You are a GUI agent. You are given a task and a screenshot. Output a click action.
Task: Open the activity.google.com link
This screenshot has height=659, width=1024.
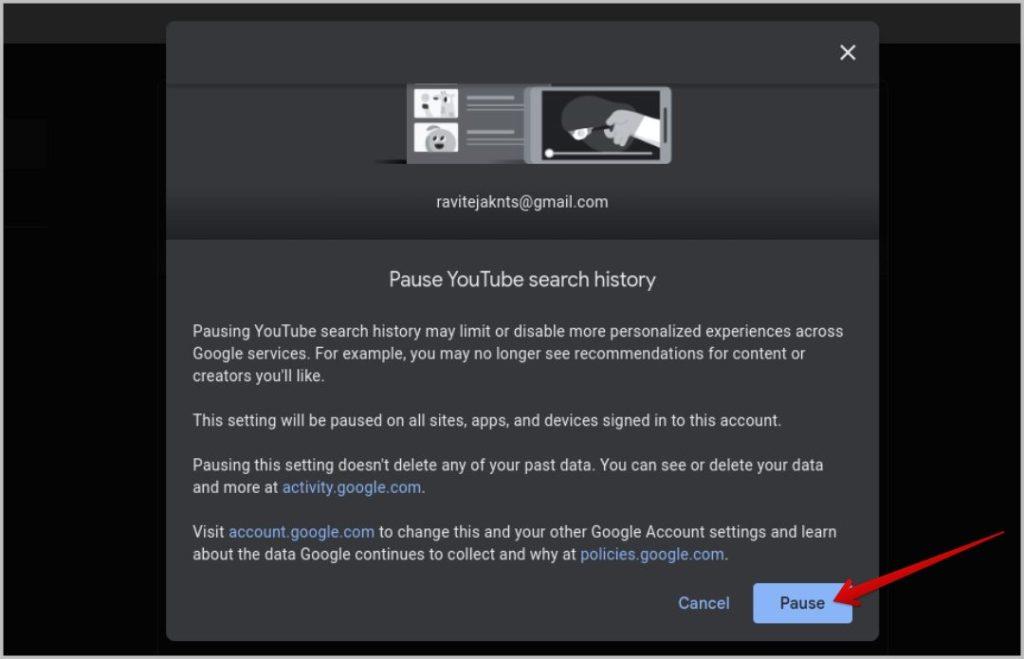coord(351,487)
